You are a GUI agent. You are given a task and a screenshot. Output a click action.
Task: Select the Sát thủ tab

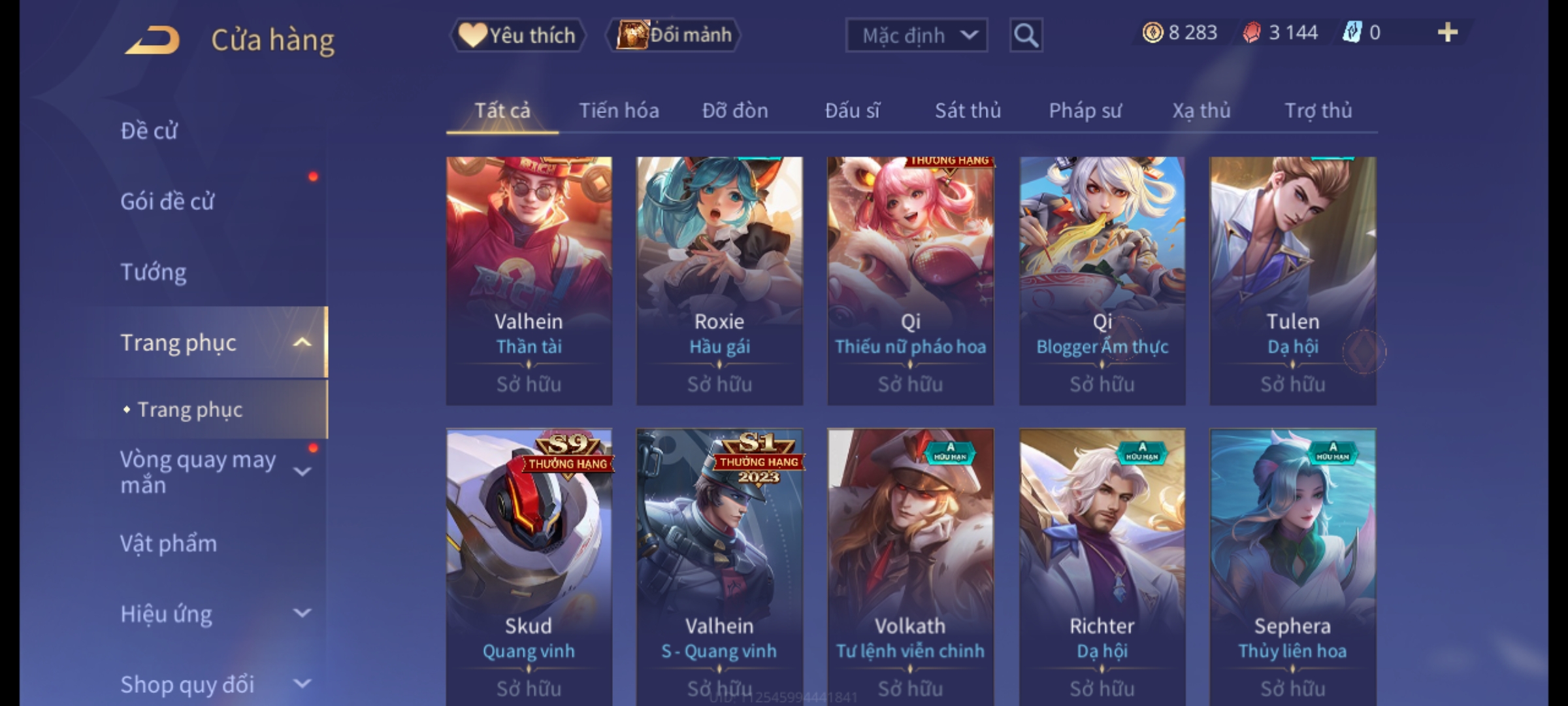[968, 110]
